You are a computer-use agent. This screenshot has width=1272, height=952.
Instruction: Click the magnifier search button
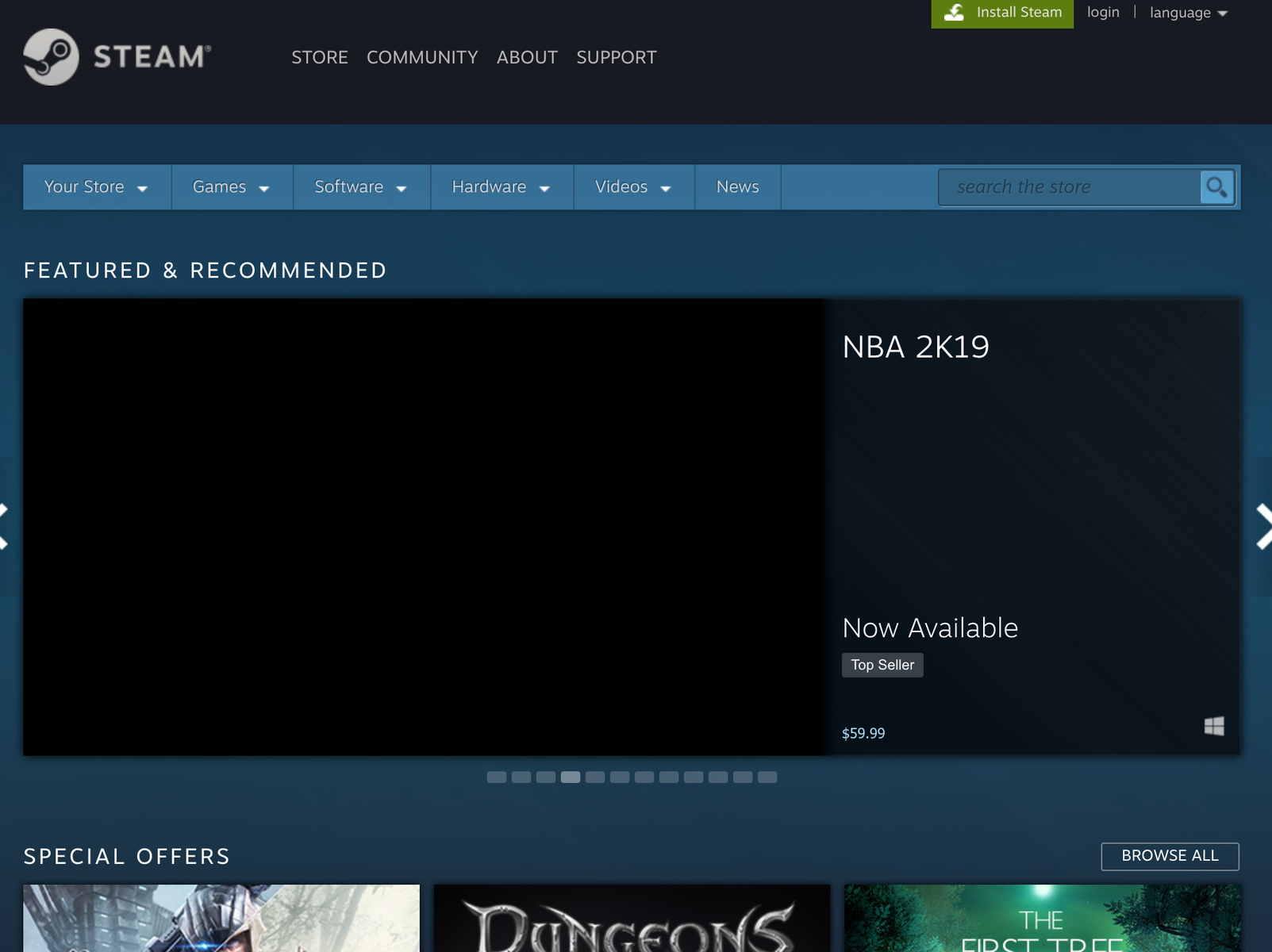[1216, 187]
